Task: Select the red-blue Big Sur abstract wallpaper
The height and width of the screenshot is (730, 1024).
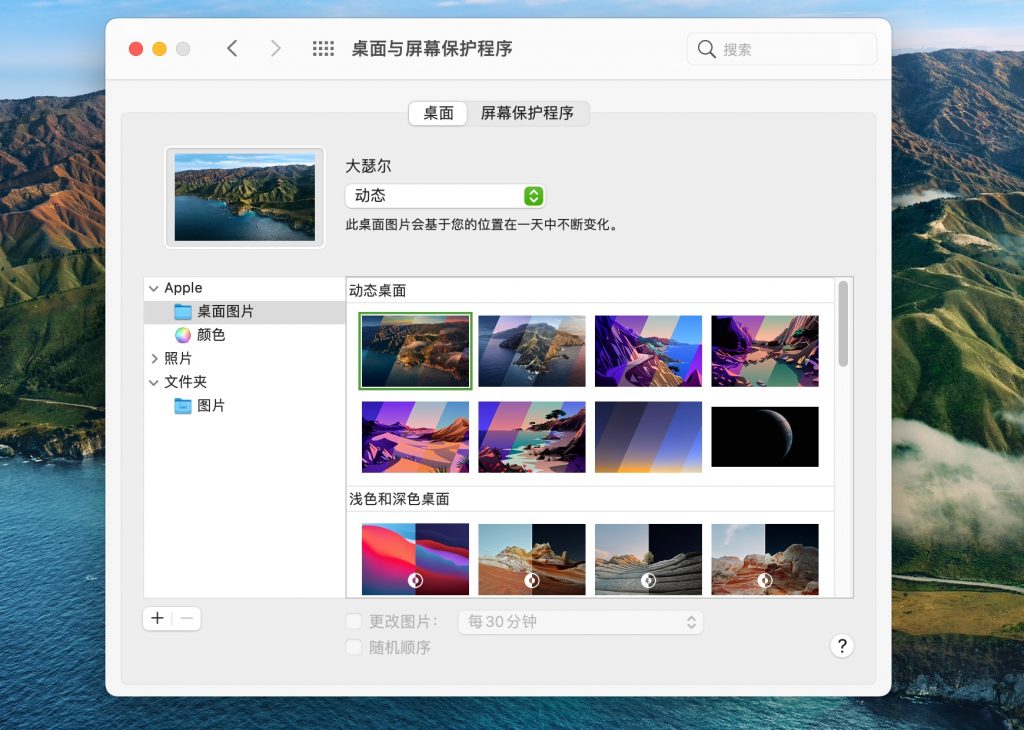Action: click(415, 559)
